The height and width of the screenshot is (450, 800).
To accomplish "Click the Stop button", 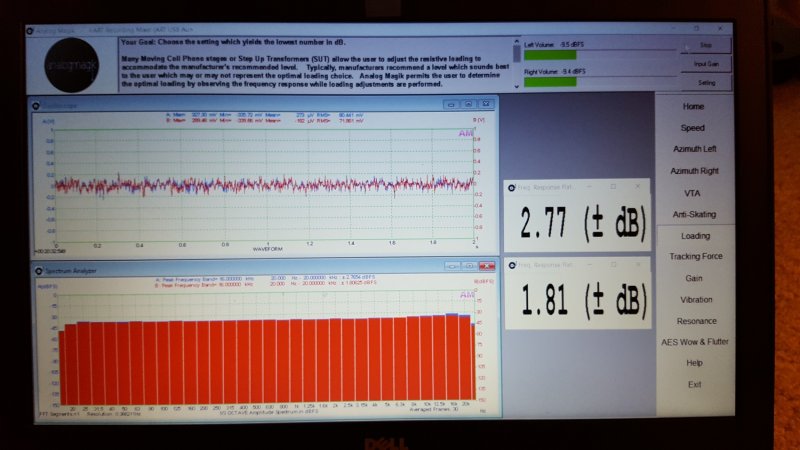I will pyautogui.click(x=706, y=45).
